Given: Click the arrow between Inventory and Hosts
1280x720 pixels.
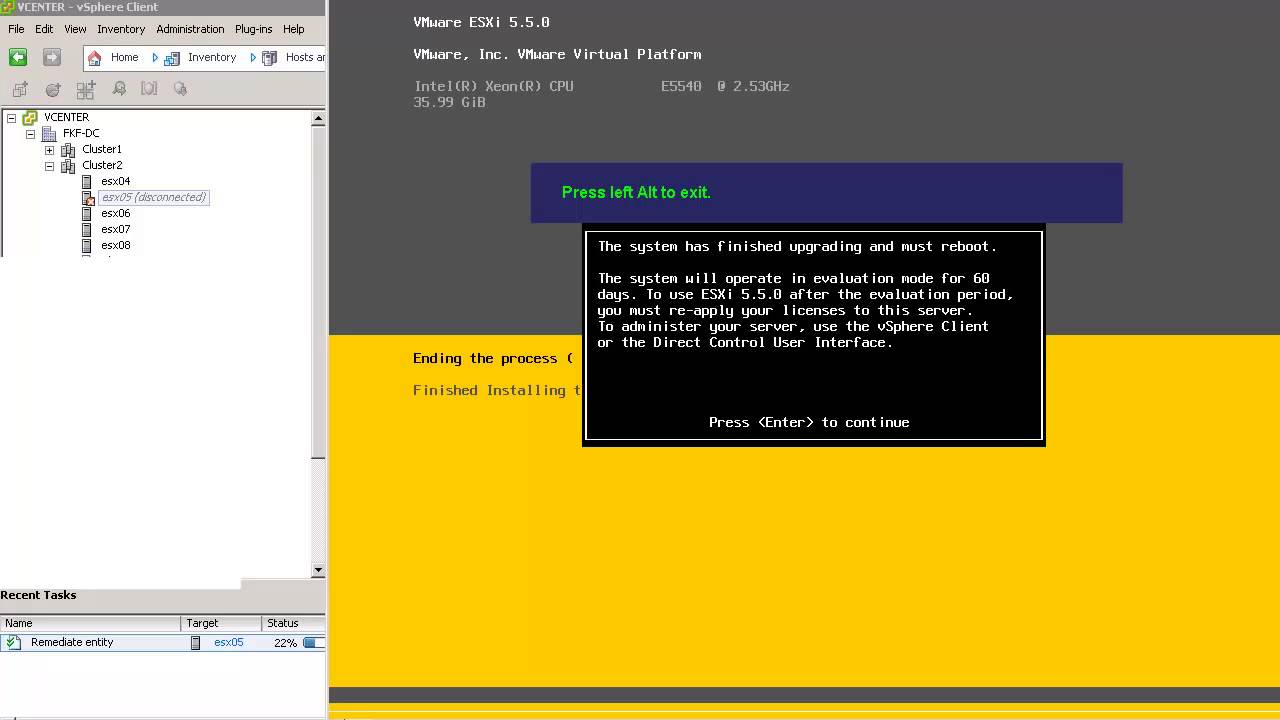Looking at the screenshot, I should 253,57.
